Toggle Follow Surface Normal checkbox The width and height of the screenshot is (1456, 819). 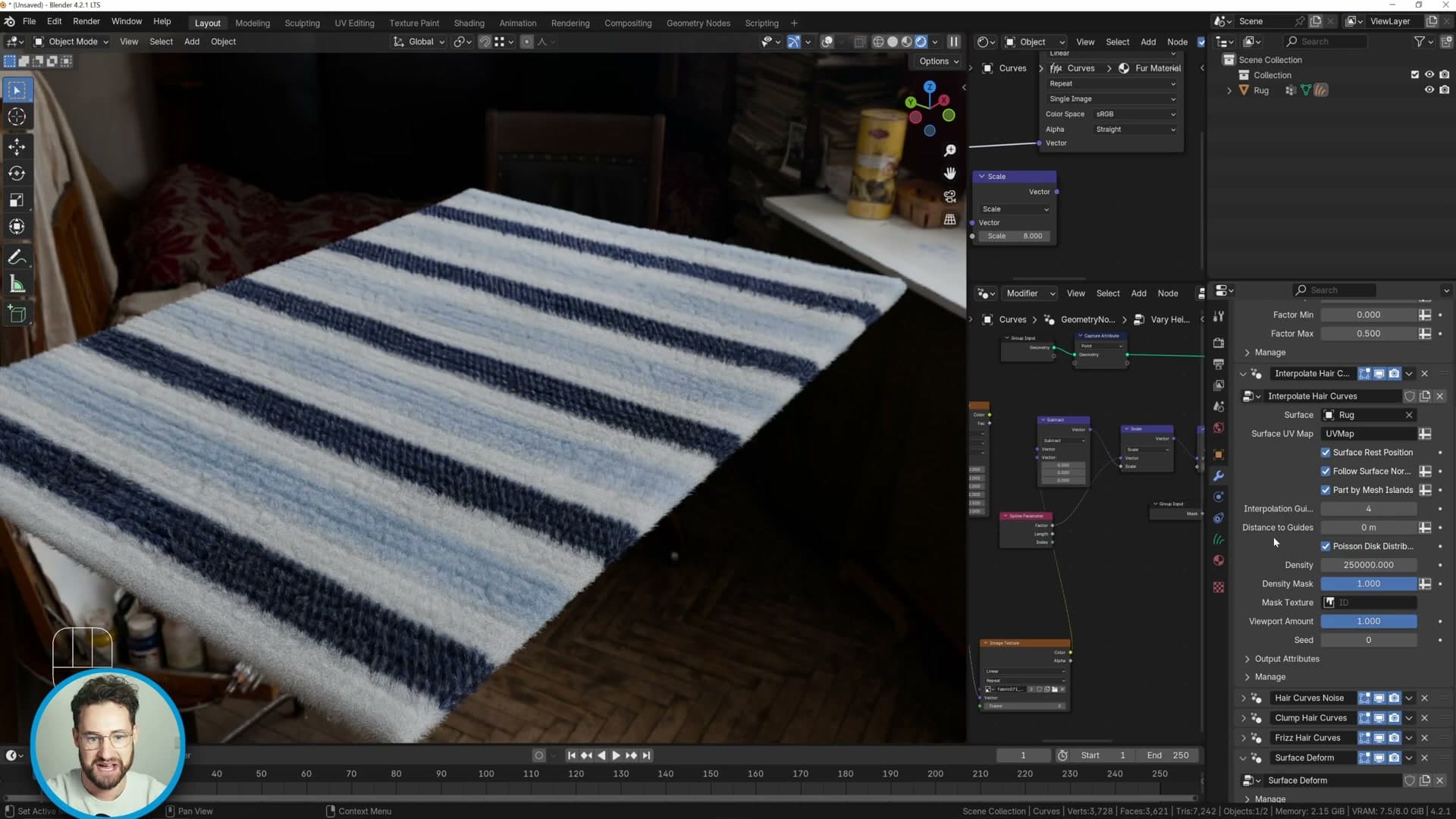(1326, 472)
